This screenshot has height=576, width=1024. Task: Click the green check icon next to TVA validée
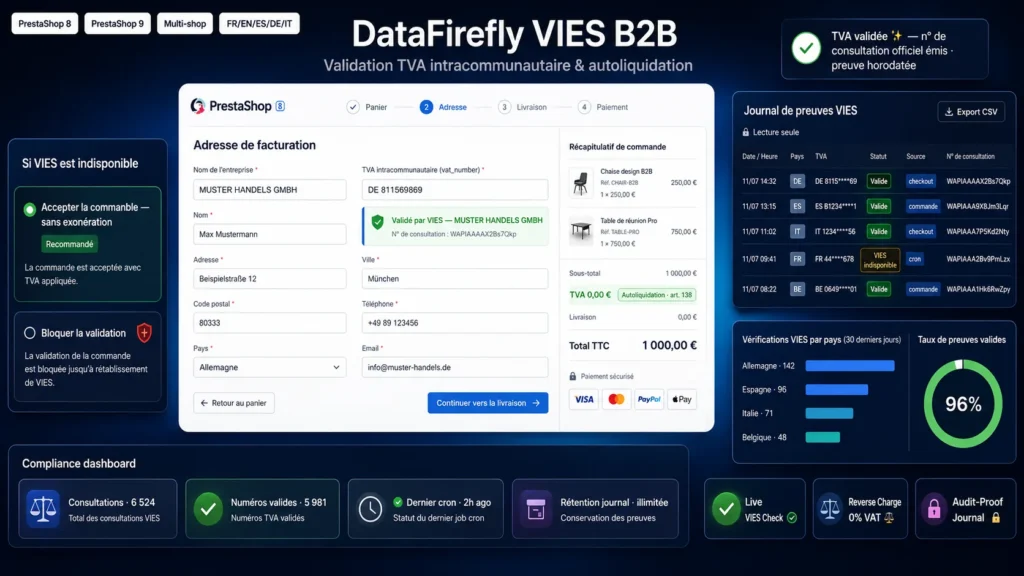pos(806,49)
